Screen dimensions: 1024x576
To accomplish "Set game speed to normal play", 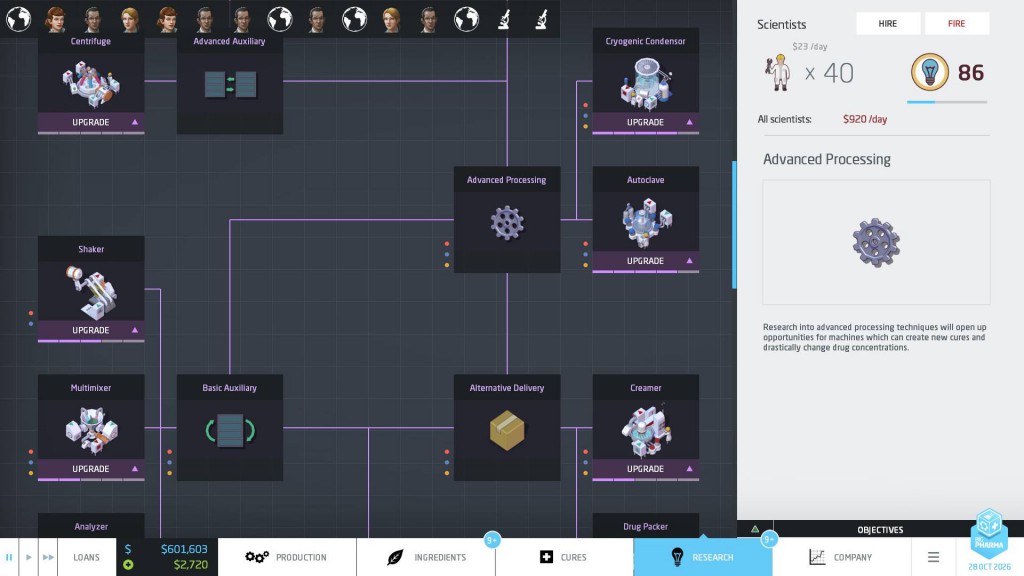I will point(29,557).
